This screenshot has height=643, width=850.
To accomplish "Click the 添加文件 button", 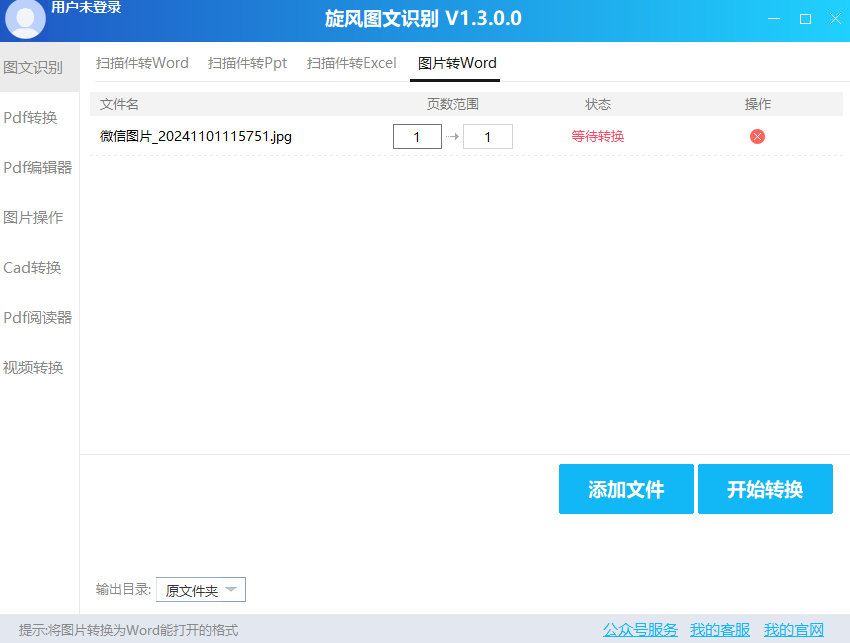I will click(626, 489).
